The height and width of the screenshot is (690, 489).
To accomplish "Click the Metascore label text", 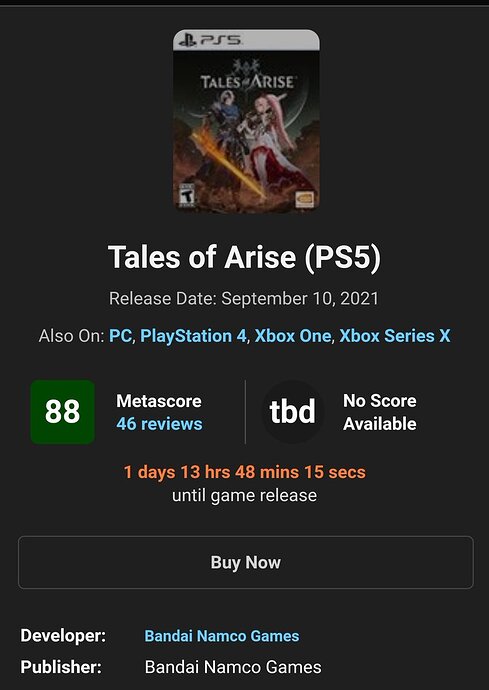I will pyautogui.click(x=159, y=401).
